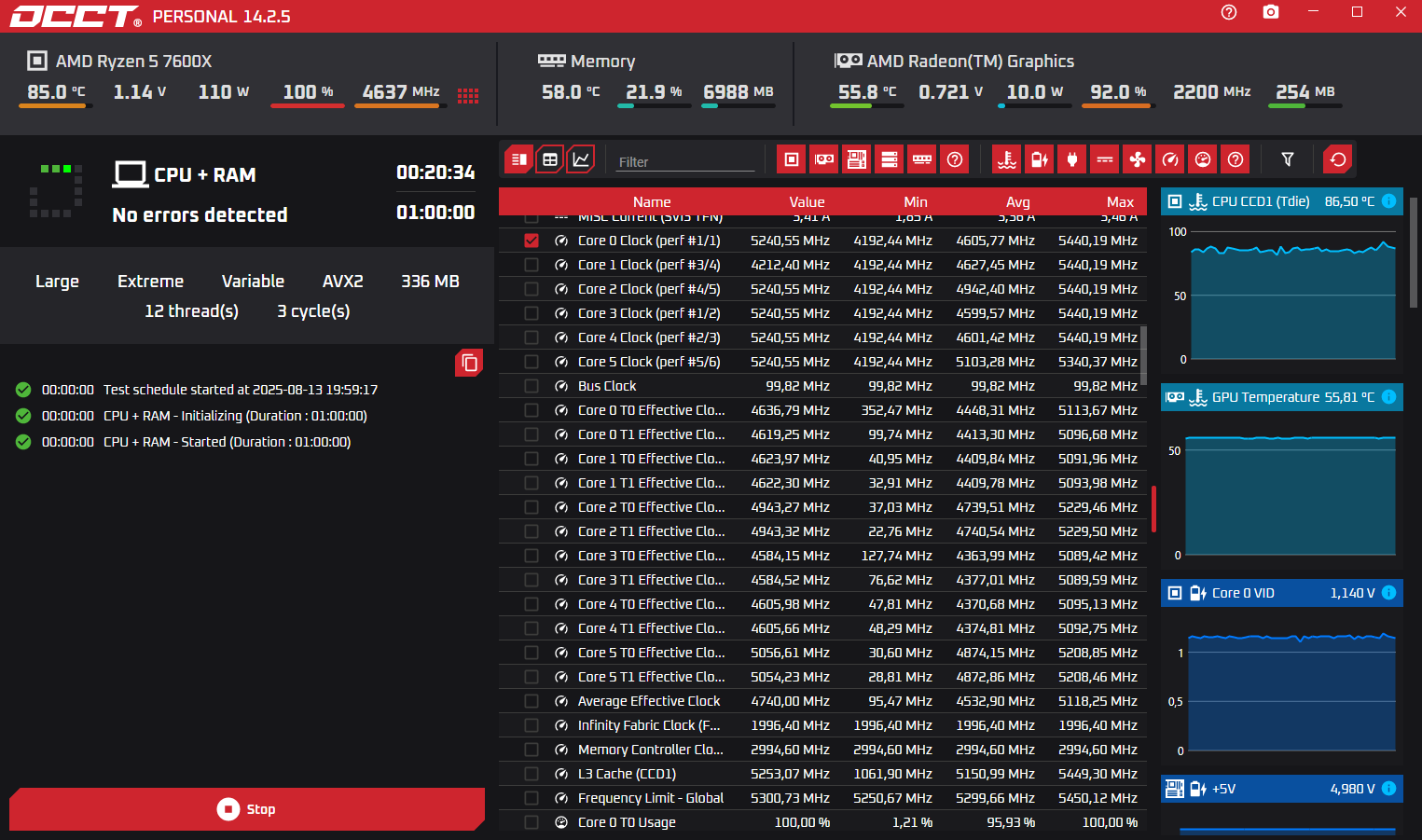1422x840 pixels.
Task: Filter sensors by clock speed gauge icon
Action: click(1170, 159)
